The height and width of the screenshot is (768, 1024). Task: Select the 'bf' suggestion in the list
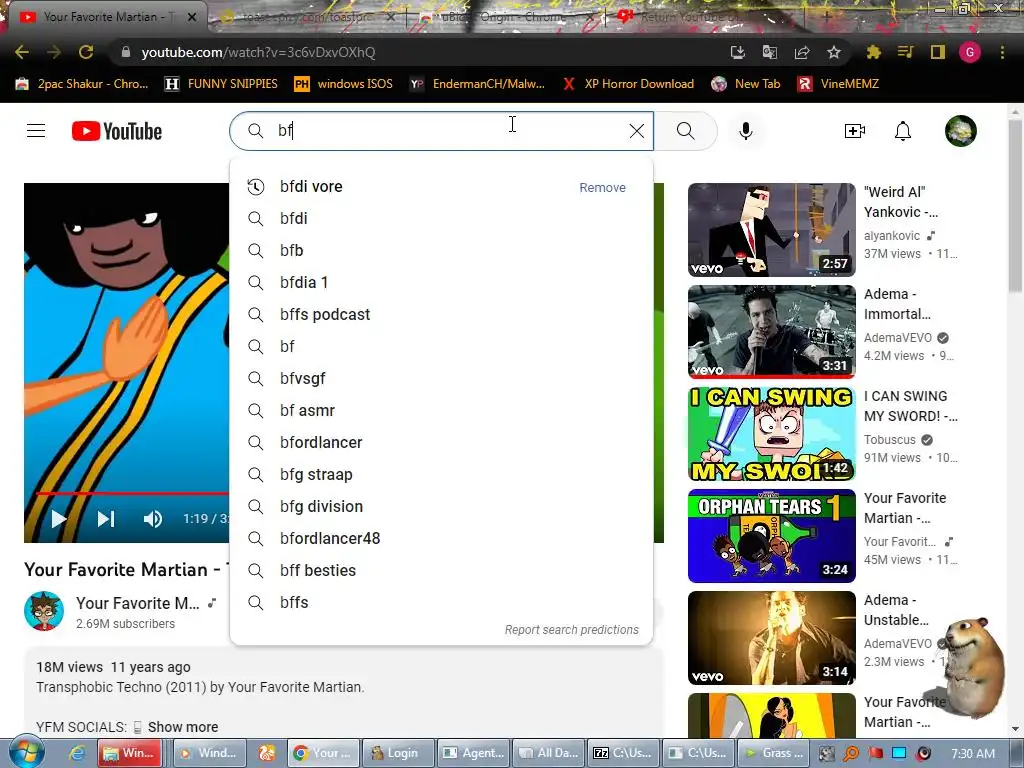[441, 347]
